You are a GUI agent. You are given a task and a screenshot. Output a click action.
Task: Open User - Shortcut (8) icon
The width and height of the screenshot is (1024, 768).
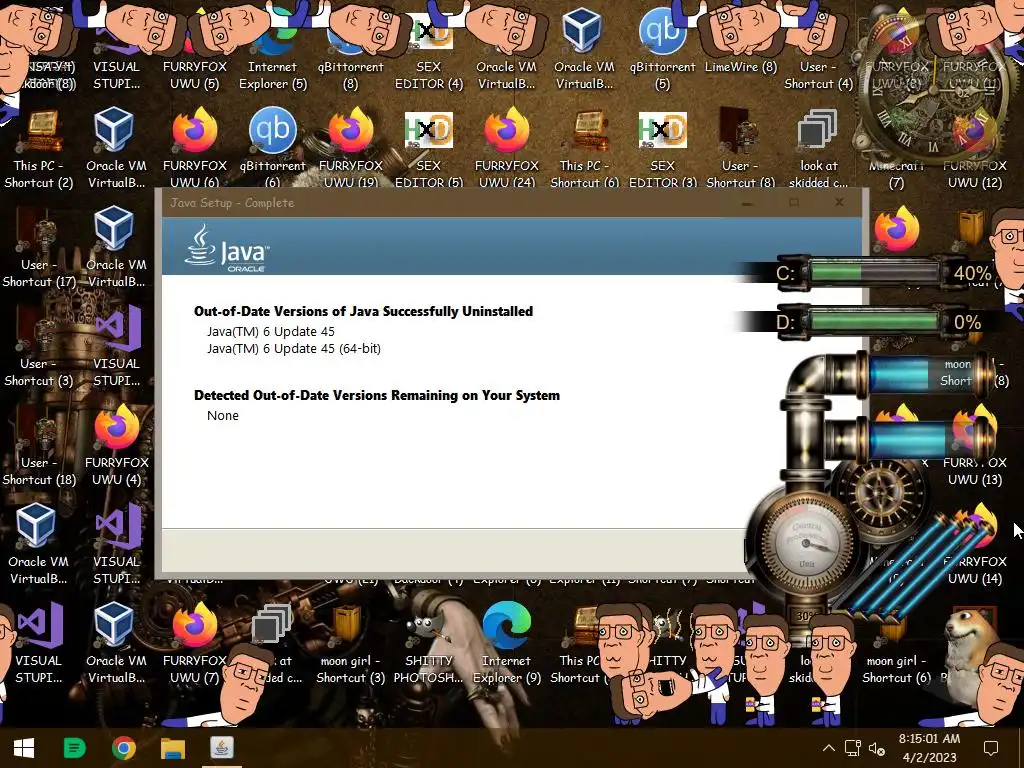click(x=741, y=150)
